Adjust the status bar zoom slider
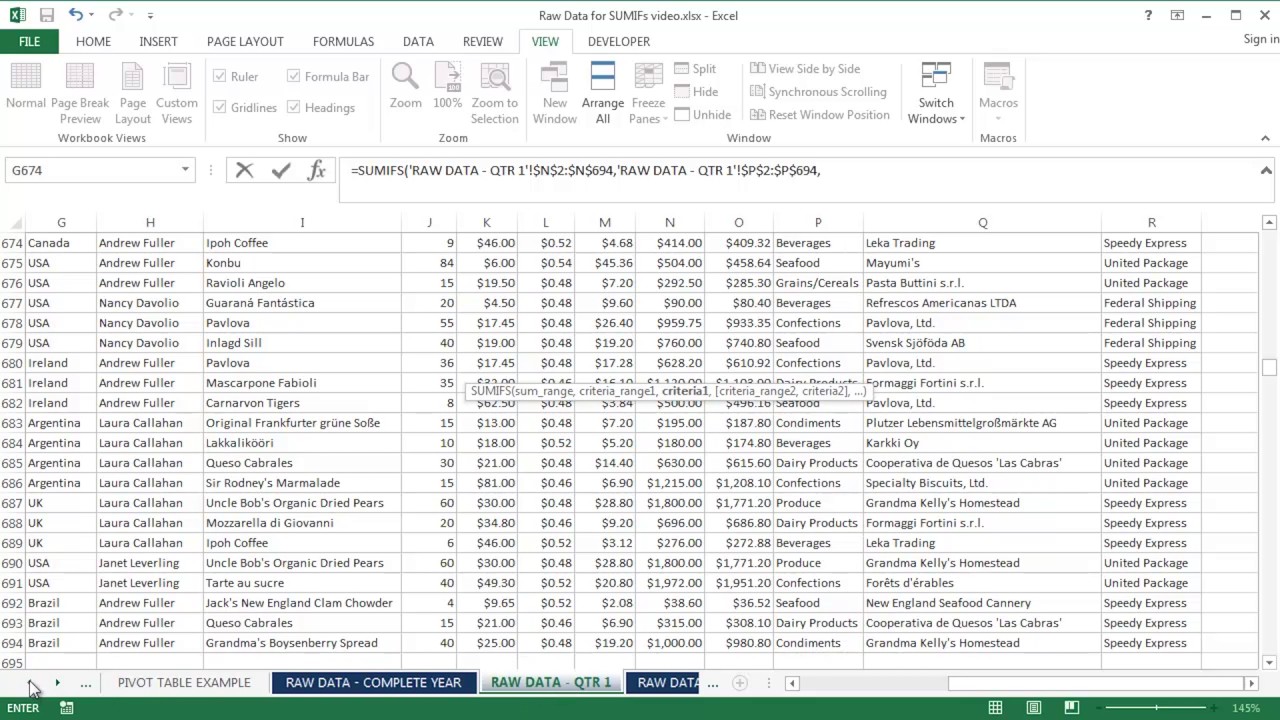1280x720 pixels. (1158, 708)
